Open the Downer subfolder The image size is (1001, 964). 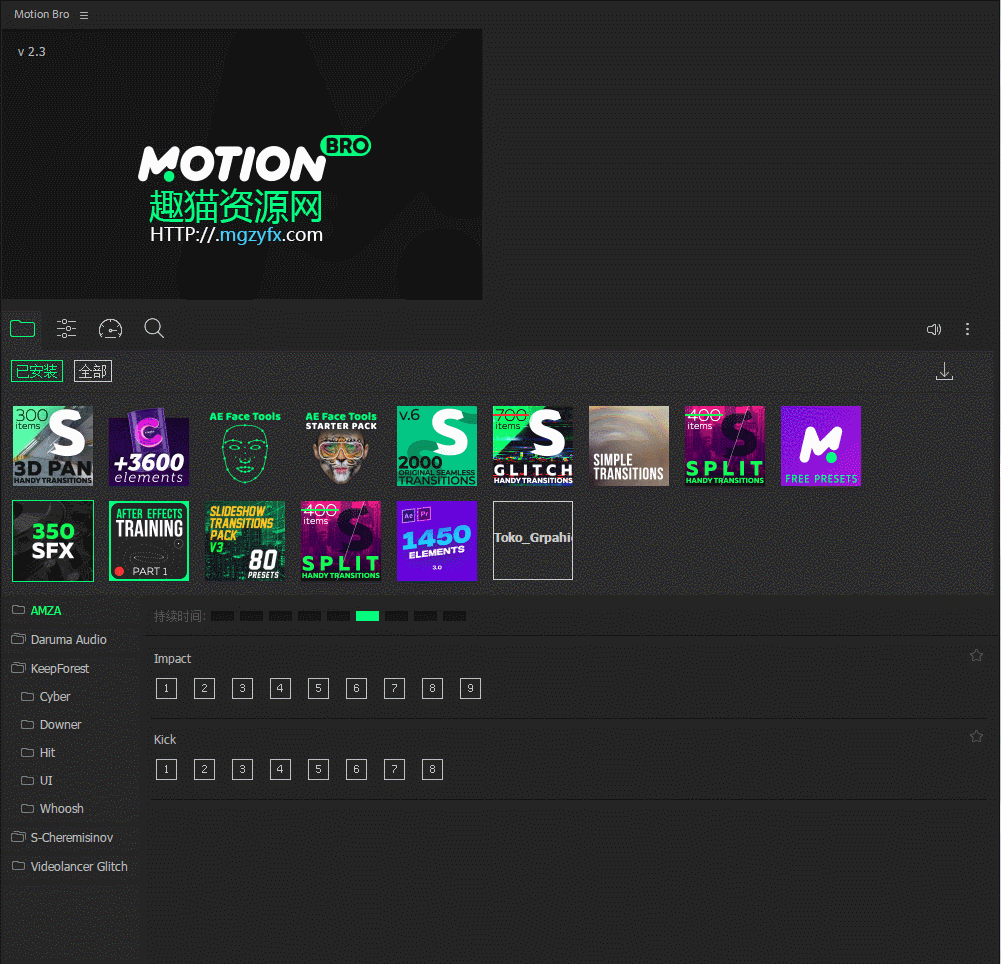click(x=51, y=725)
